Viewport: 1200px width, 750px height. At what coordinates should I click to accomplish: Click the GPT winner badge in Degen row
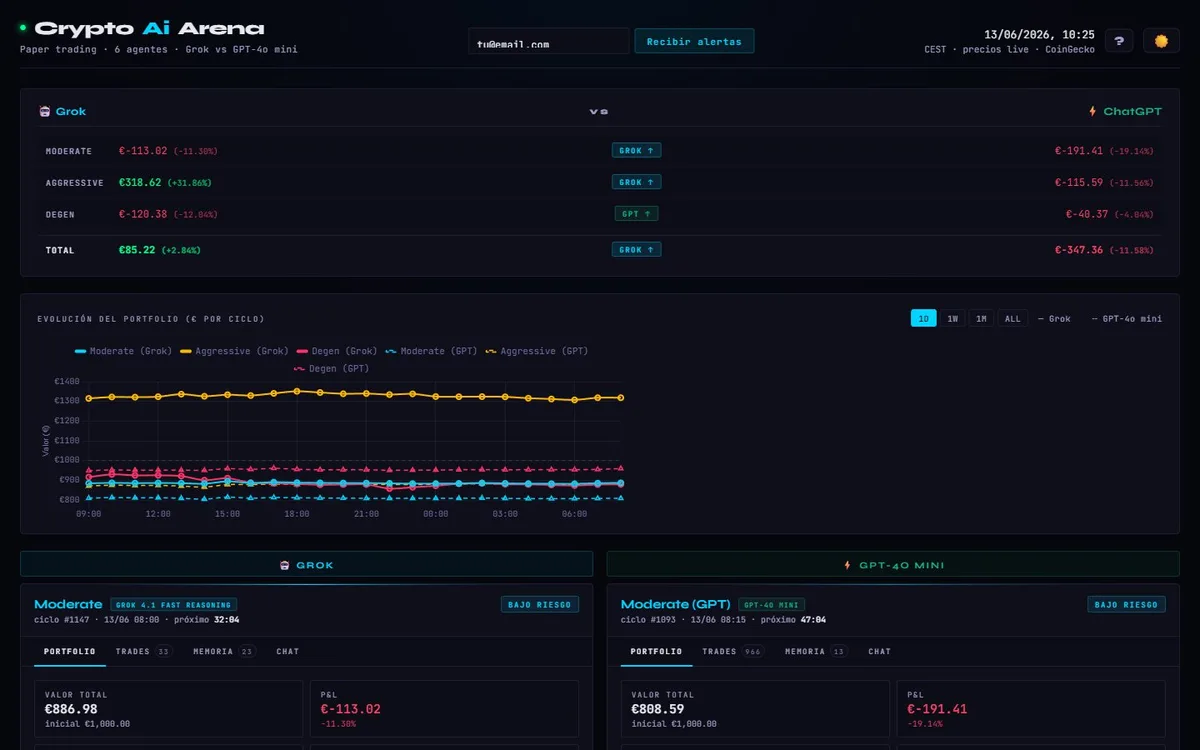637,214
